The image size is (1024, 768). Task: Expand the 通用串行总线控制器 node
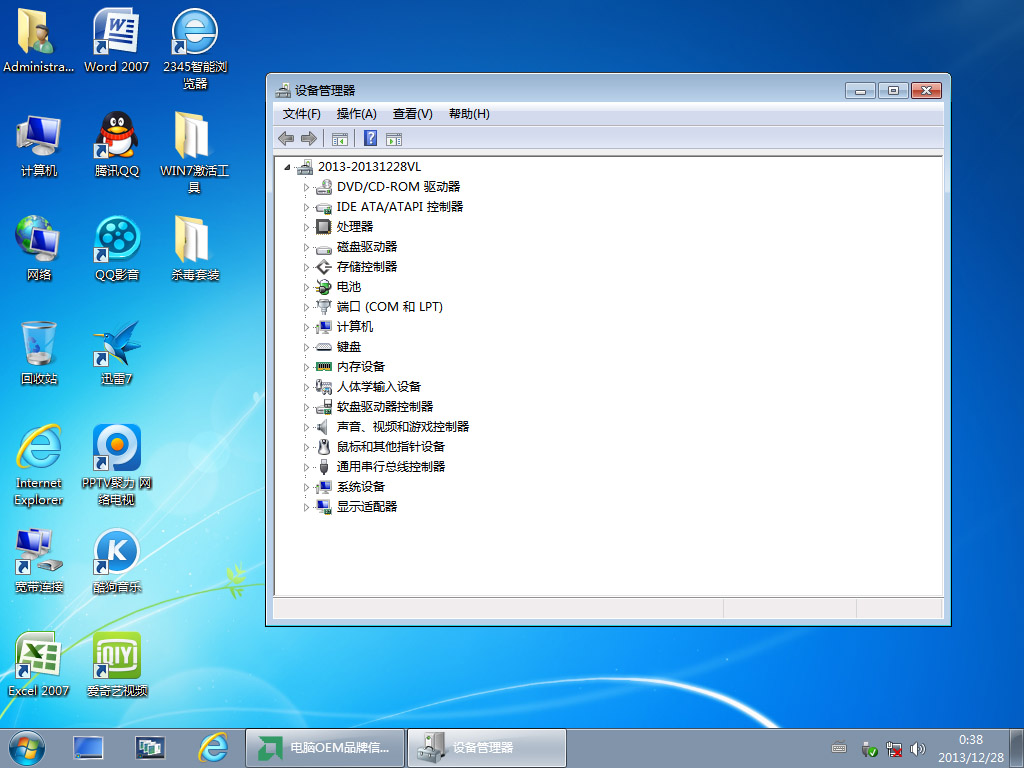306,467
